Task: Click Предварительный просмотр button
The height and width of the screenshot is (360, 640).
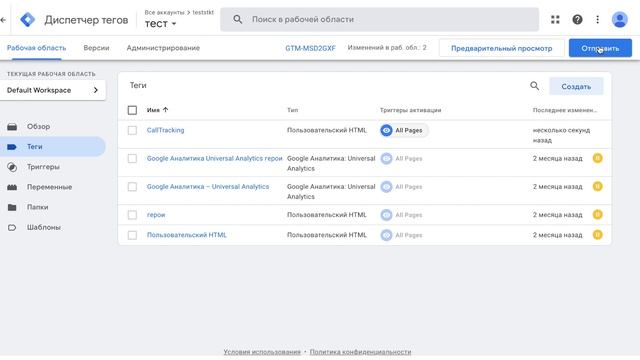Action: 501,48
